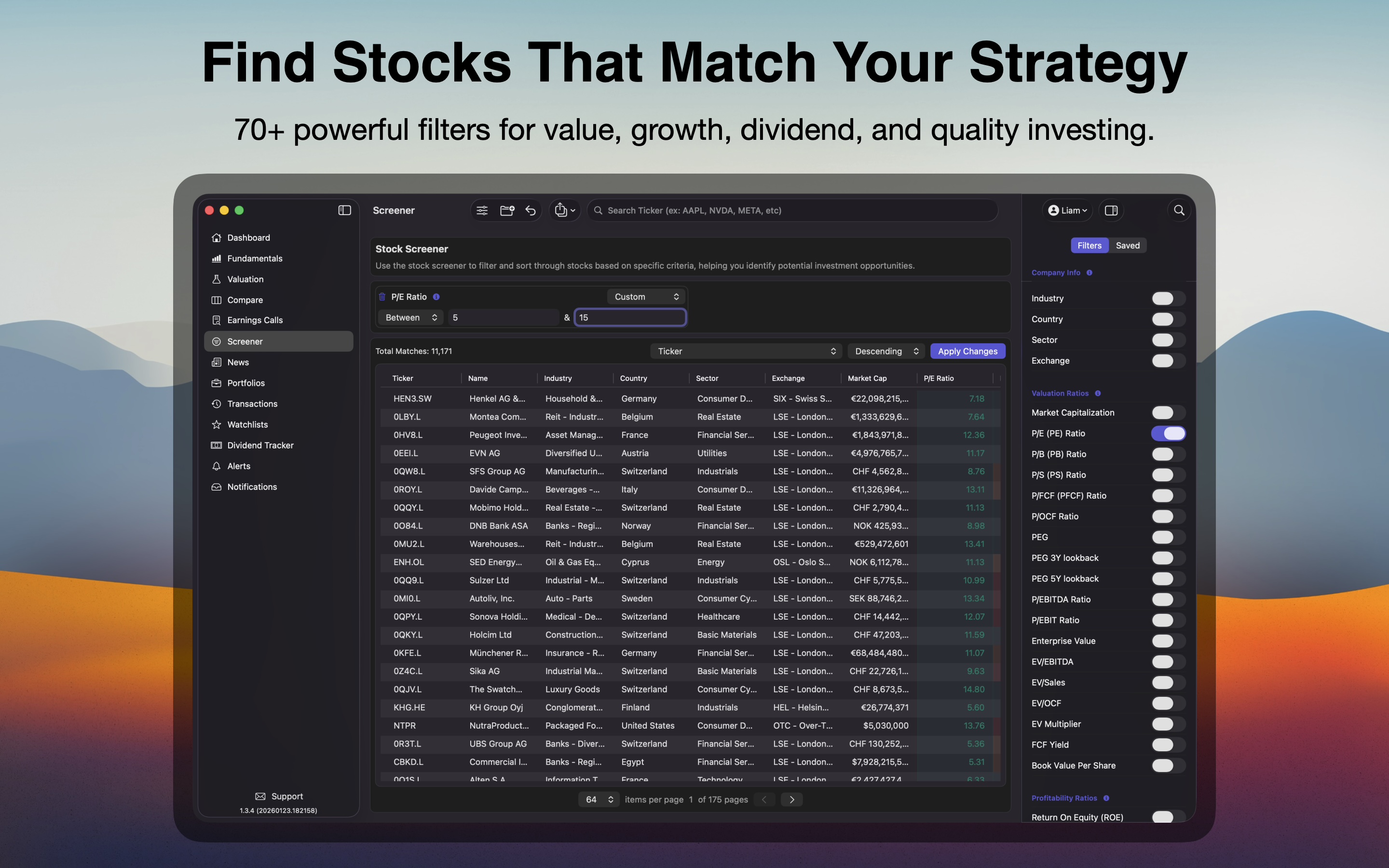
Task: Click the trash icon beside P/E Ratio filter
Action: pyautogui.click(x=382, y=297)
